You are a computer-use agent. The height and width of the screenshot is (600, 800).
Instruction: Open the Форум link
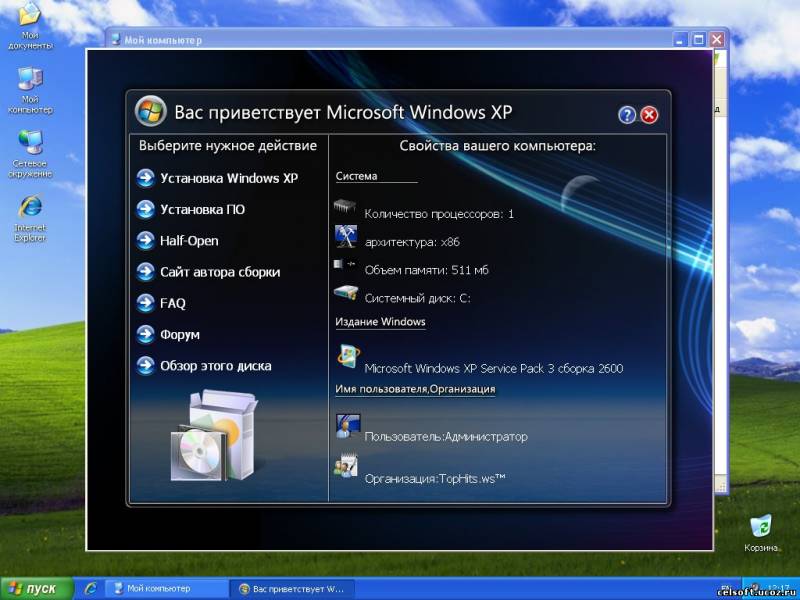[x=180, y=335]
